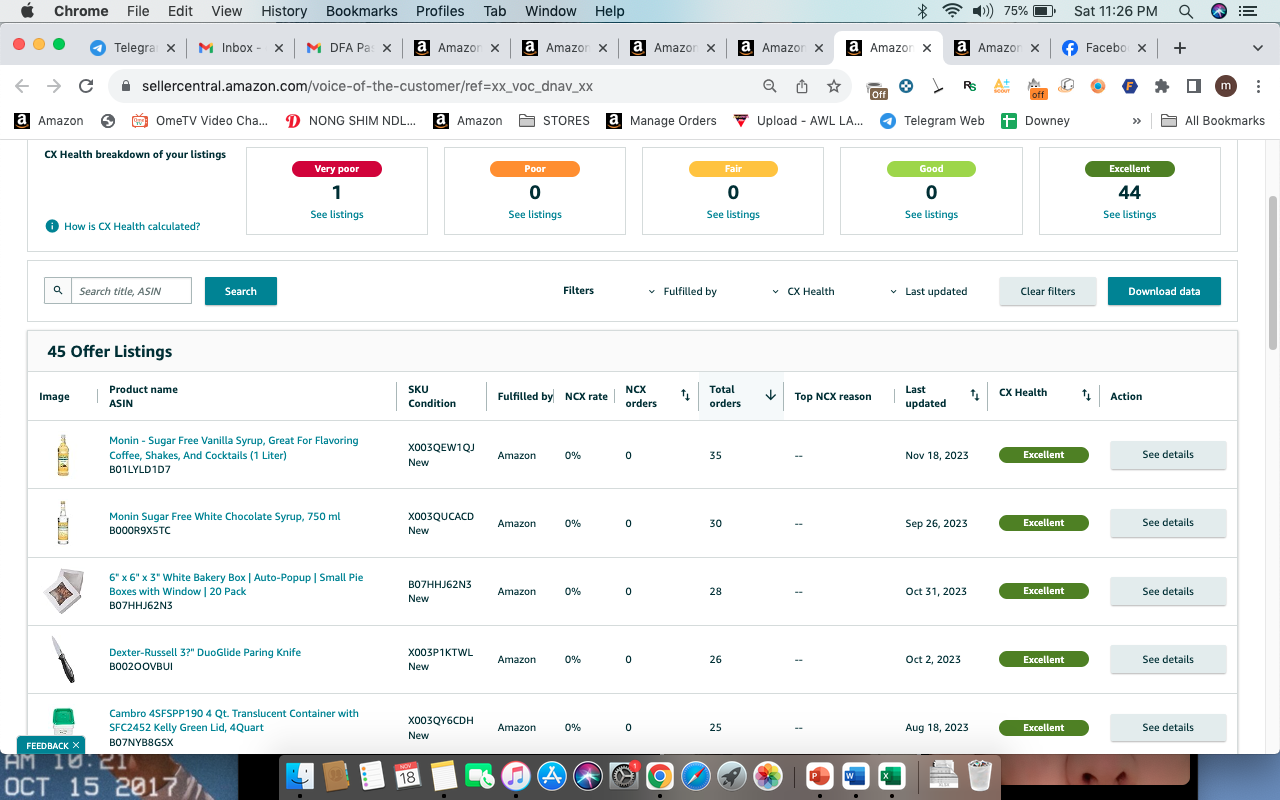Sort the table by Total orders
Viewport: 1280px width, 800px height.
click(x=771, y=396)
